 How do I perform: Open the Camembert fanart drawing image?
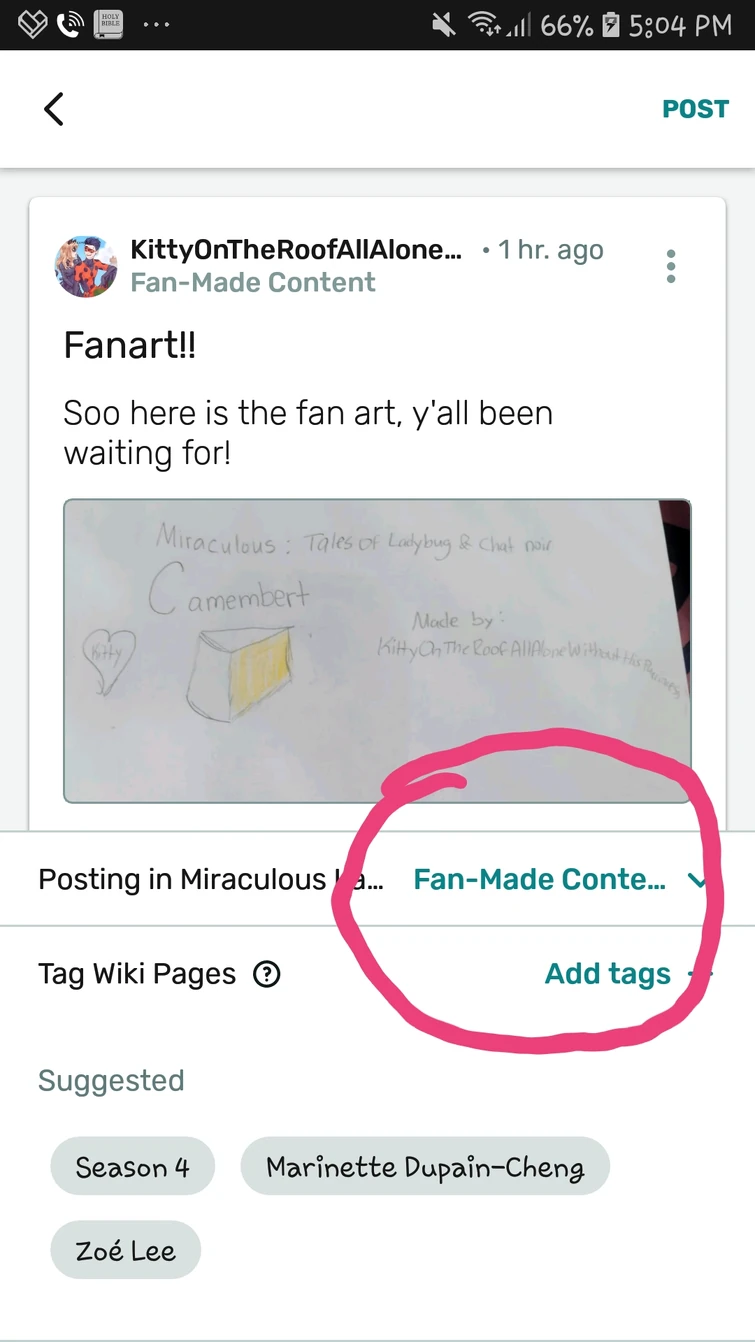coord(377,651)
